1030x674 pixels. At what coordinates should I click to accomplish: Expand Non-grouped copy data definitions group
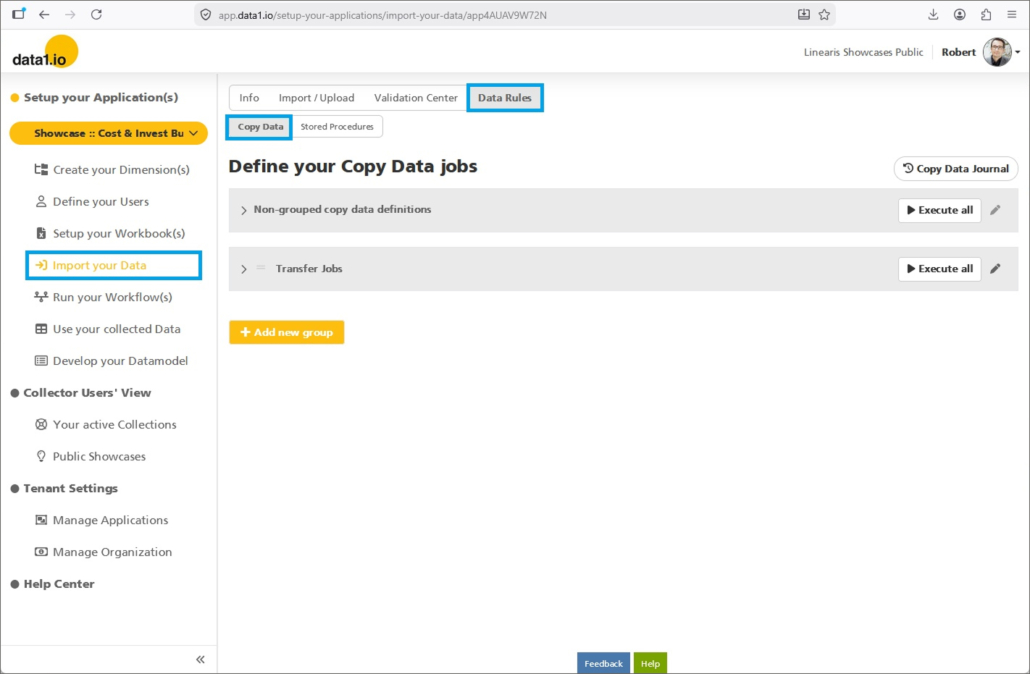tap(244, 210)
